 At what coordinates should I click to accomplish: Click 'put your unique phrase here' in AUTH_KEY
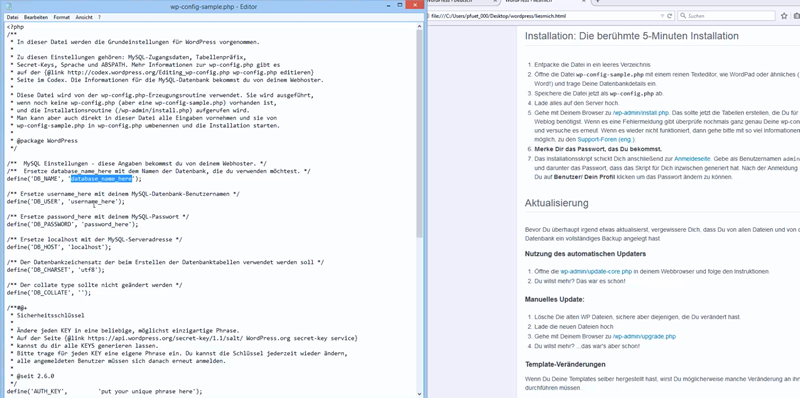[x=146, y=391]
